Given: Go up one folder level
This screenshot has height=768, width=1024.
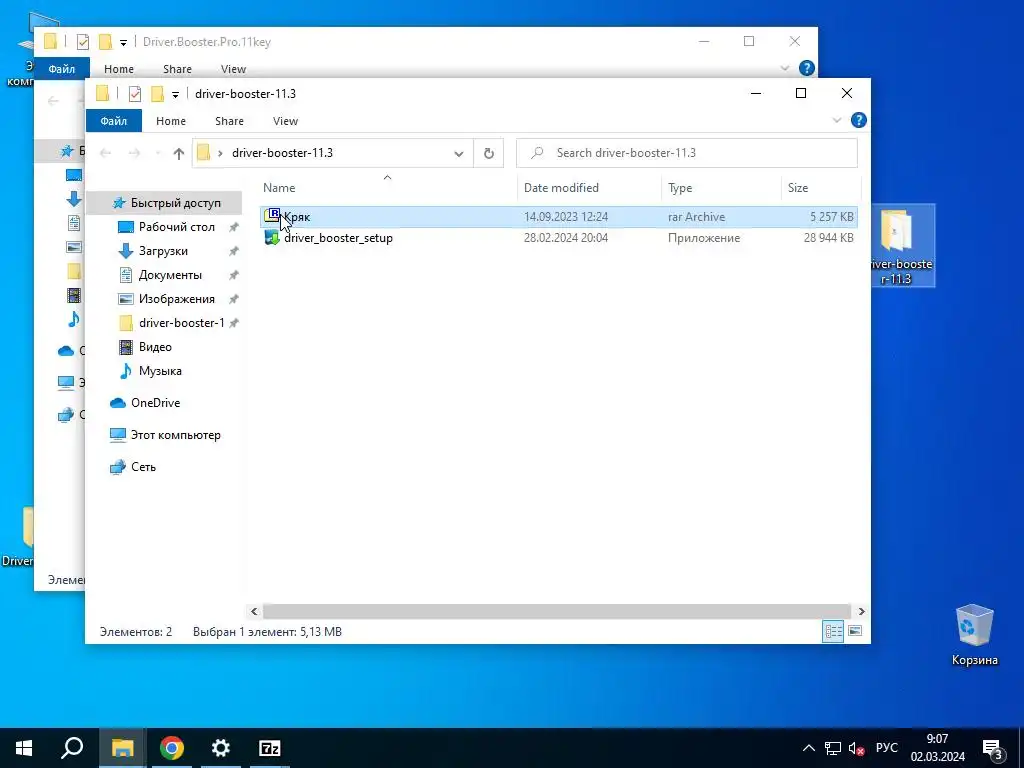Looking at the screenshot, I should [178, 153].
